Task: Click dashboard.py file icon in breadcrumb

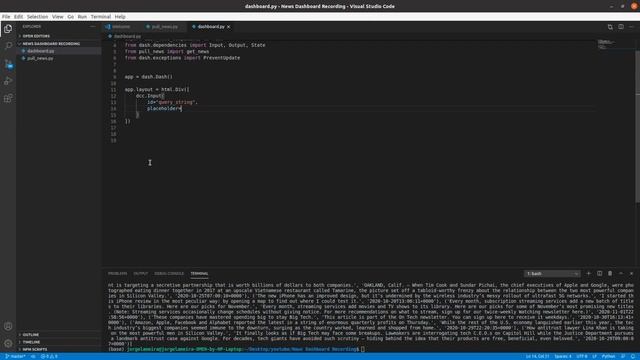Action: click(x=110, y=36)
